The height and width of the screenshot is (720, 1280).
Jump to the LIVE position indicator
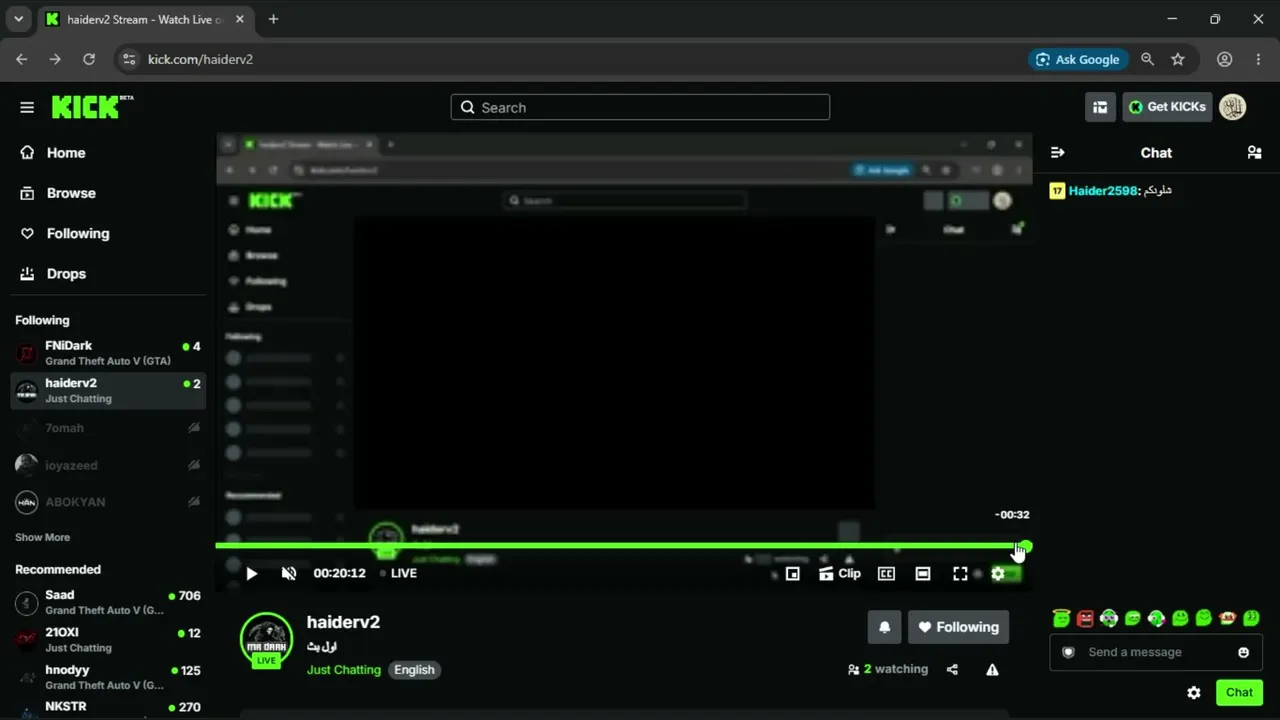pyautogui.click(x=398, y=573)
